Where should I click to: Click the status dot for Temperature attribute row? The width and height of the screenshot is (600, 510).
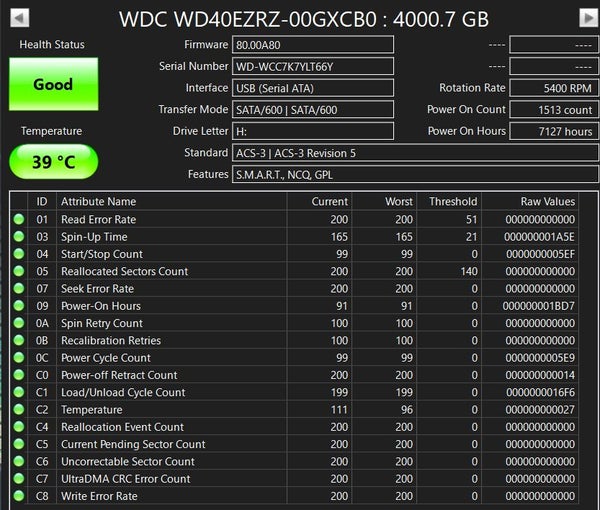click(19, 409)
